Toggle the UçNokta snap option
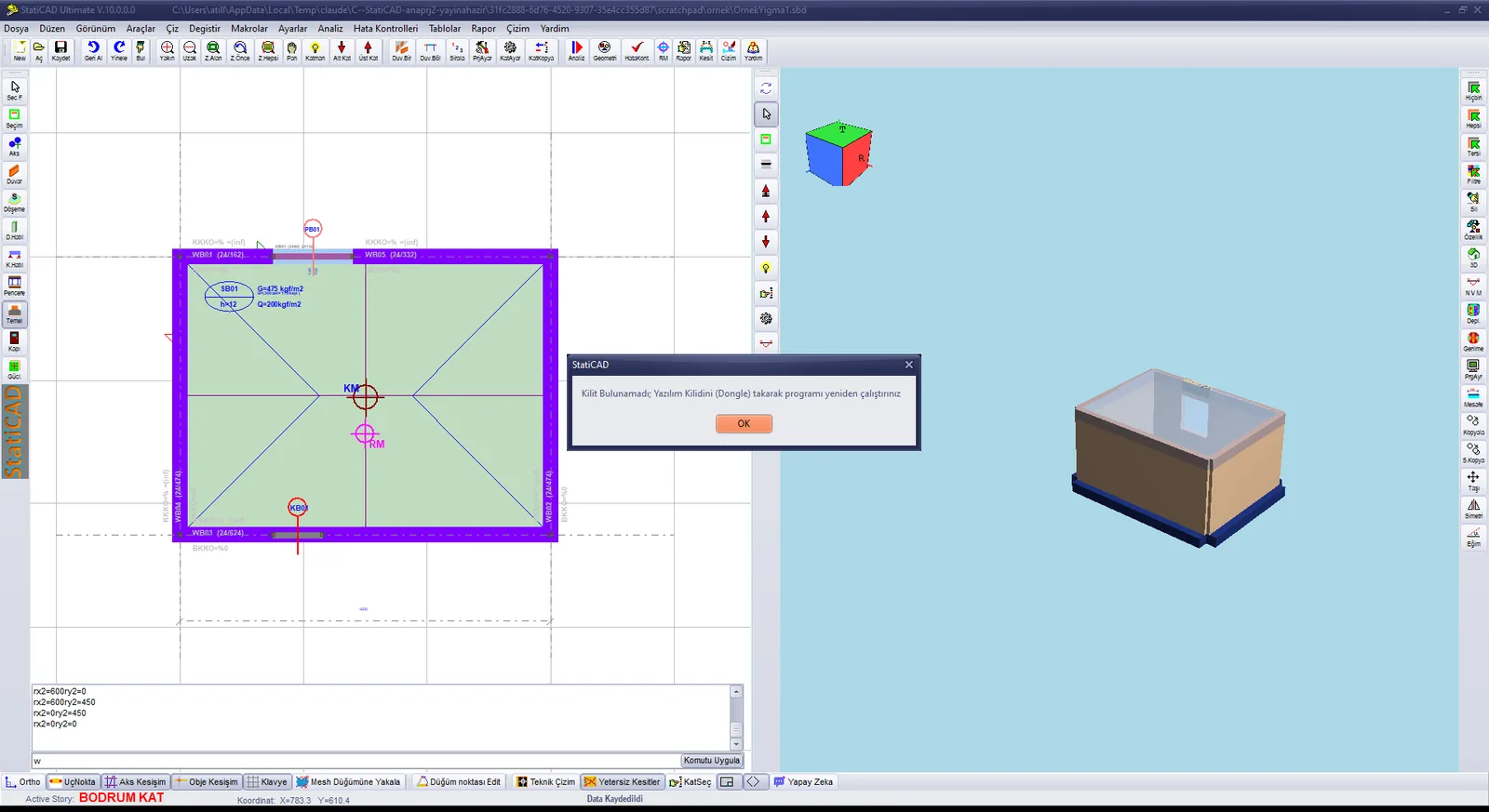The height and width of the screenshot is (812, 1489). (x=73, y=781)
